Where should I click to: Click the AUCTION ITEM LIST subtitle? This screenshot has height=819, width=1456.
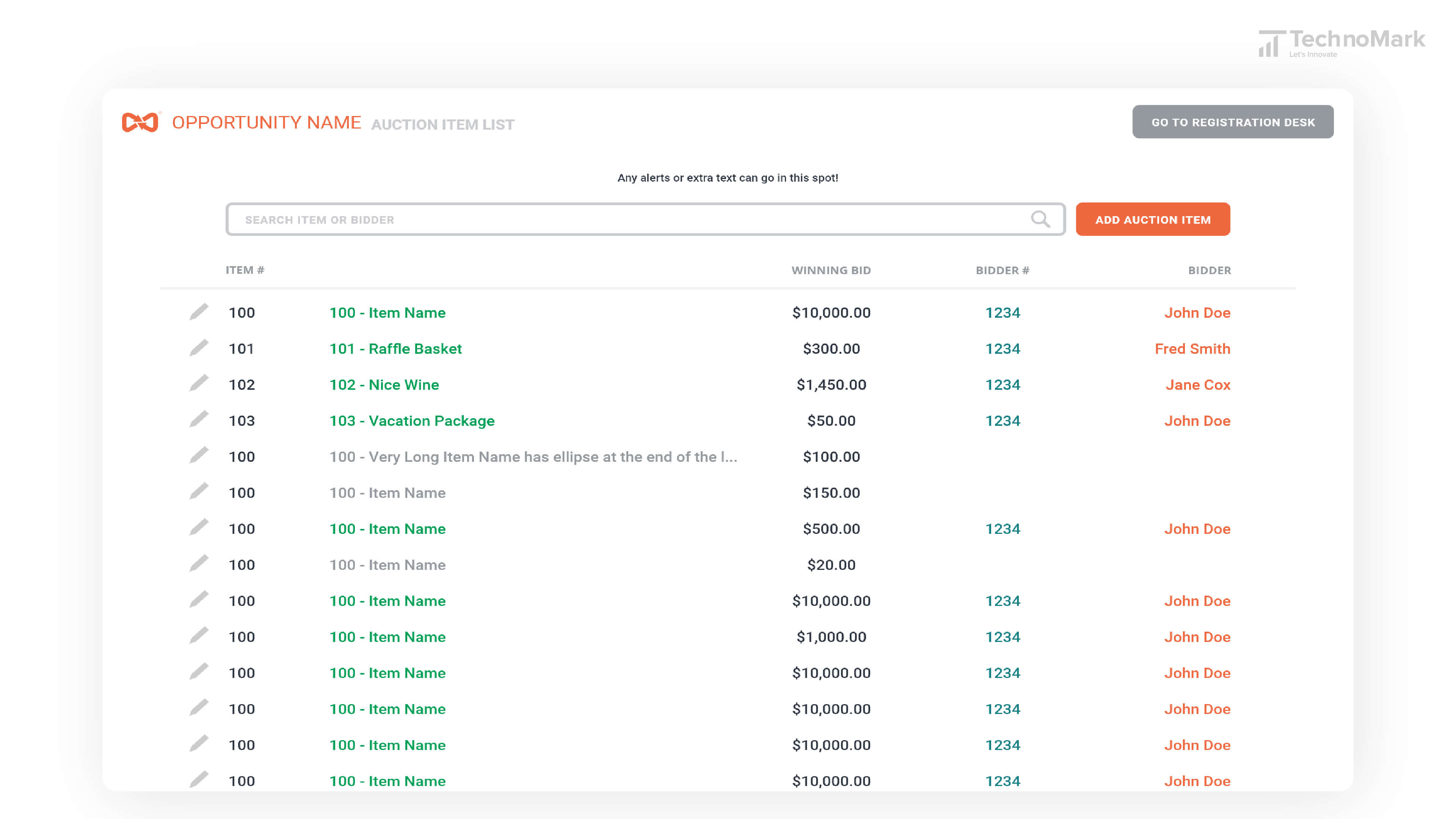(x=442, y=124)
